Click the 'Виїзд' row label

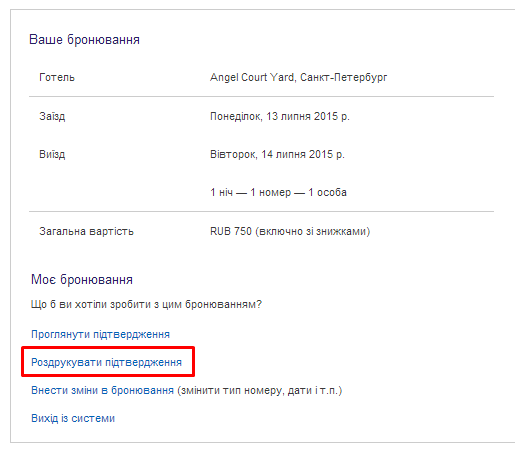pyautogui.click(x=52, y=154)
